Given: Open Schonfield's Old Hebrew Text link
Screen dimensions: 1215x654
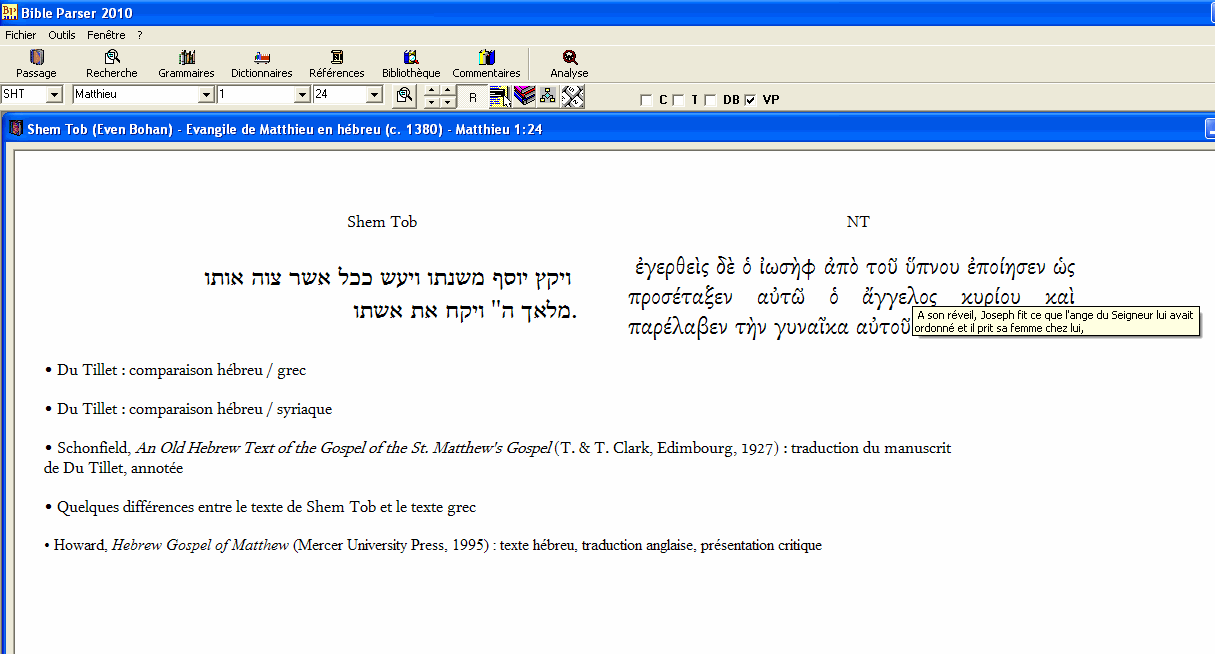Looking at the screenshot, I should (x=498, y=457).
